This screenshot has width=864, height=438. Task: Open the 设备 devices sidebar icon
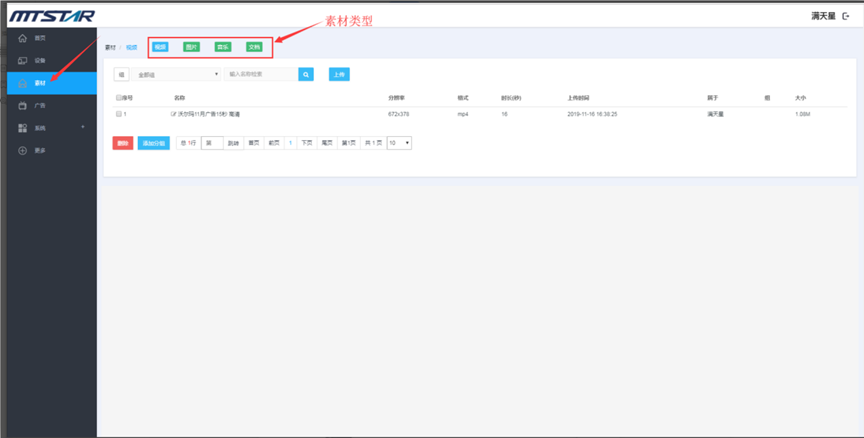tap(22, 60)
